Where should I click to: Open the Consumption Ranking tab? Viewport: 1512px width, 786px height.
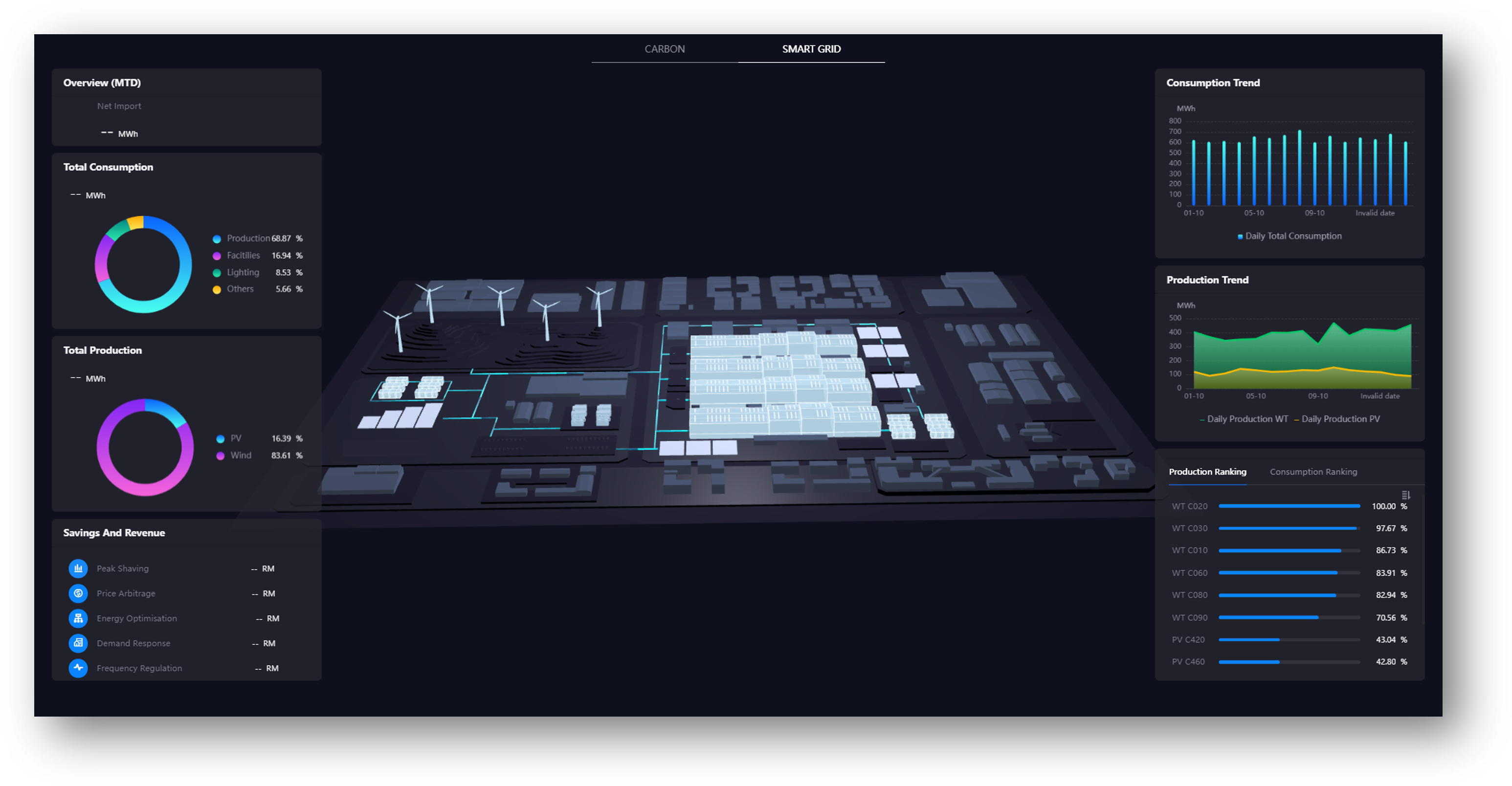(1313, 472)
